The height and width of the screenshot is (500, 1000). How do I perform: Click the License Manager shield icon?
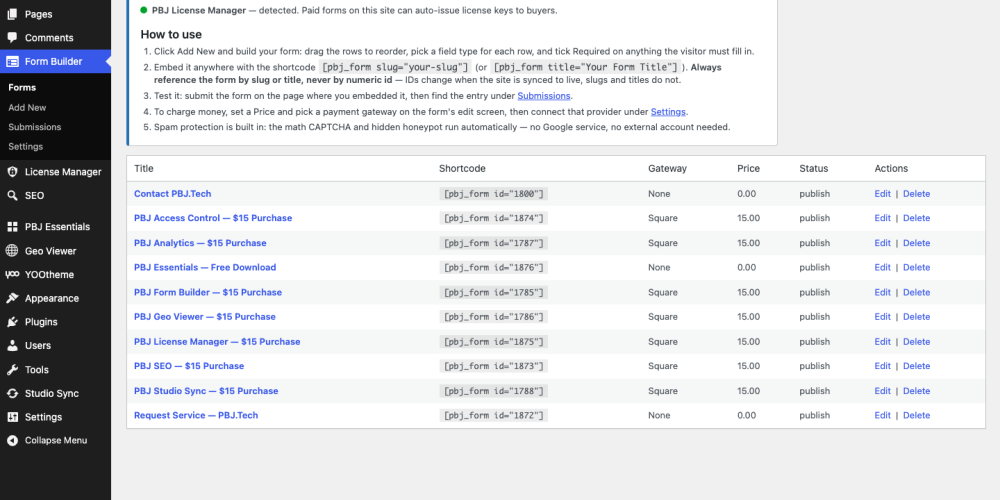click(x=12, y=172)
